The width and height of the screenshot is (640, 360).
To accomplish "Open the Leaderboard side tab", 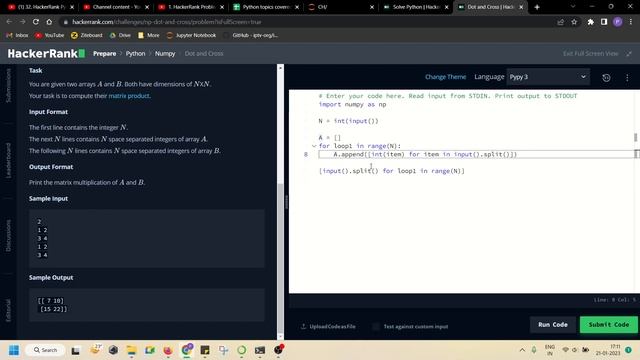I will 9,160.
